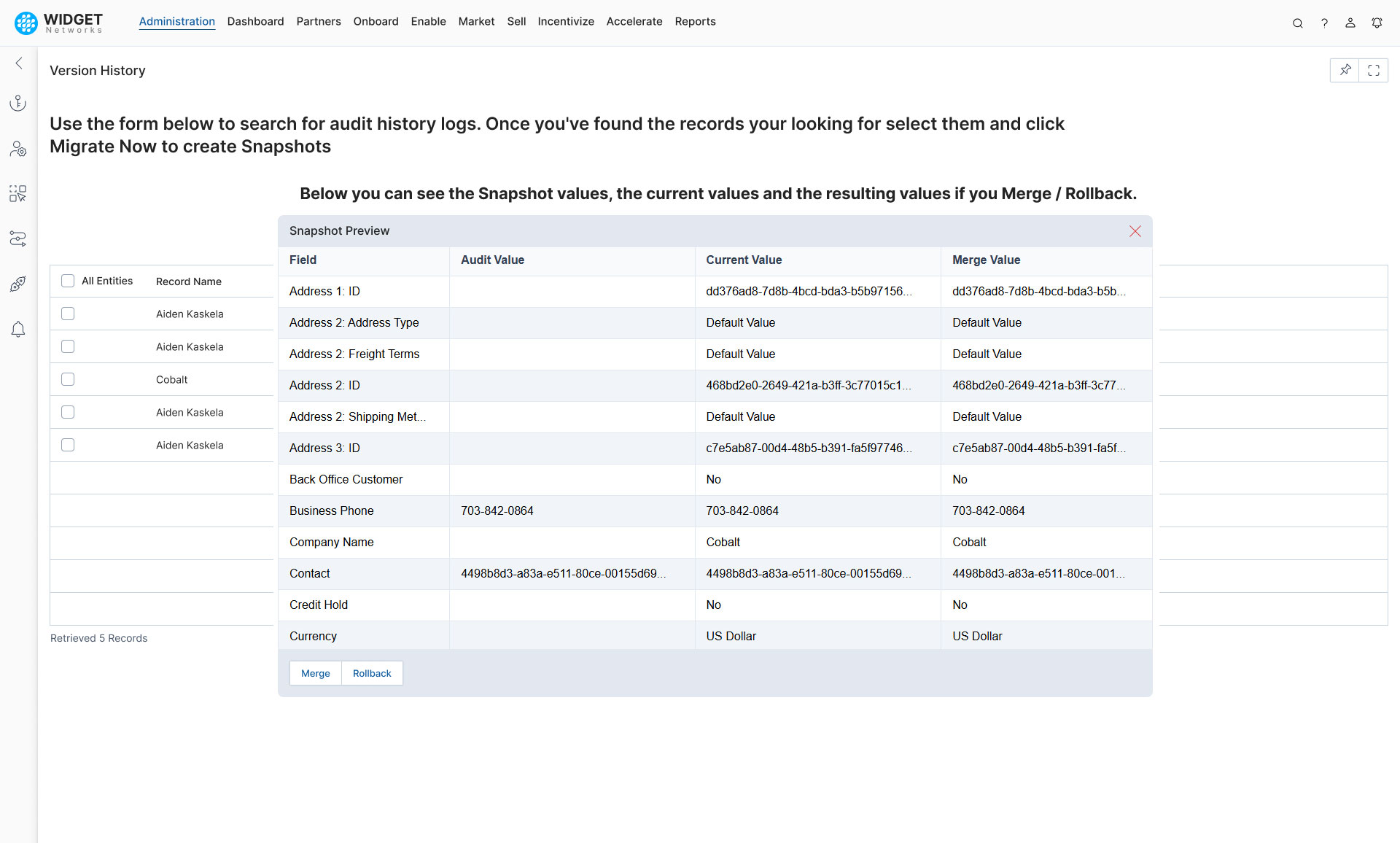This screenshot has width=1400, height=843.
Task: Switch to the Dashboard menu item
Action: pyautogui.click(x=255, y=21)
